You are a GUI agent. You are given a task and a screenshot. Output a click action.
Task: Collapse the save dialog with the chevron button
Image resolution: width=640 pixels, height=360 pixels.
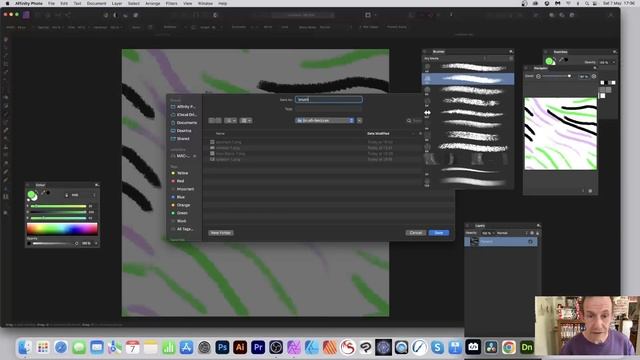point(360,120)
